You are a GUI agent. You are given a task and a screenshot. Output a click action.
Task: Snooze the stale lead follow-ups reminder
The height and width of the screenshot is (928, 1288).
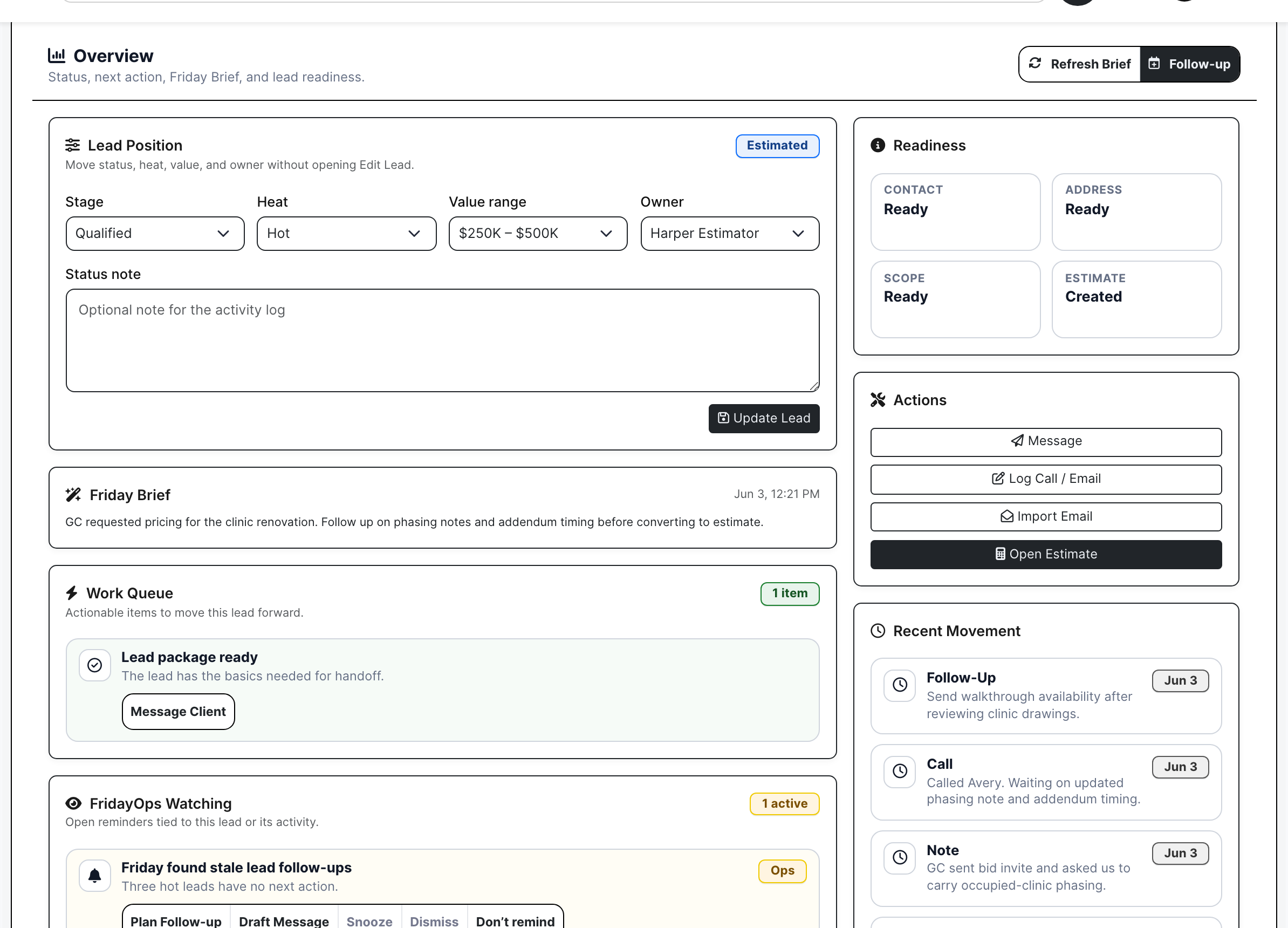pyautogui.click(x=369, y=920)
